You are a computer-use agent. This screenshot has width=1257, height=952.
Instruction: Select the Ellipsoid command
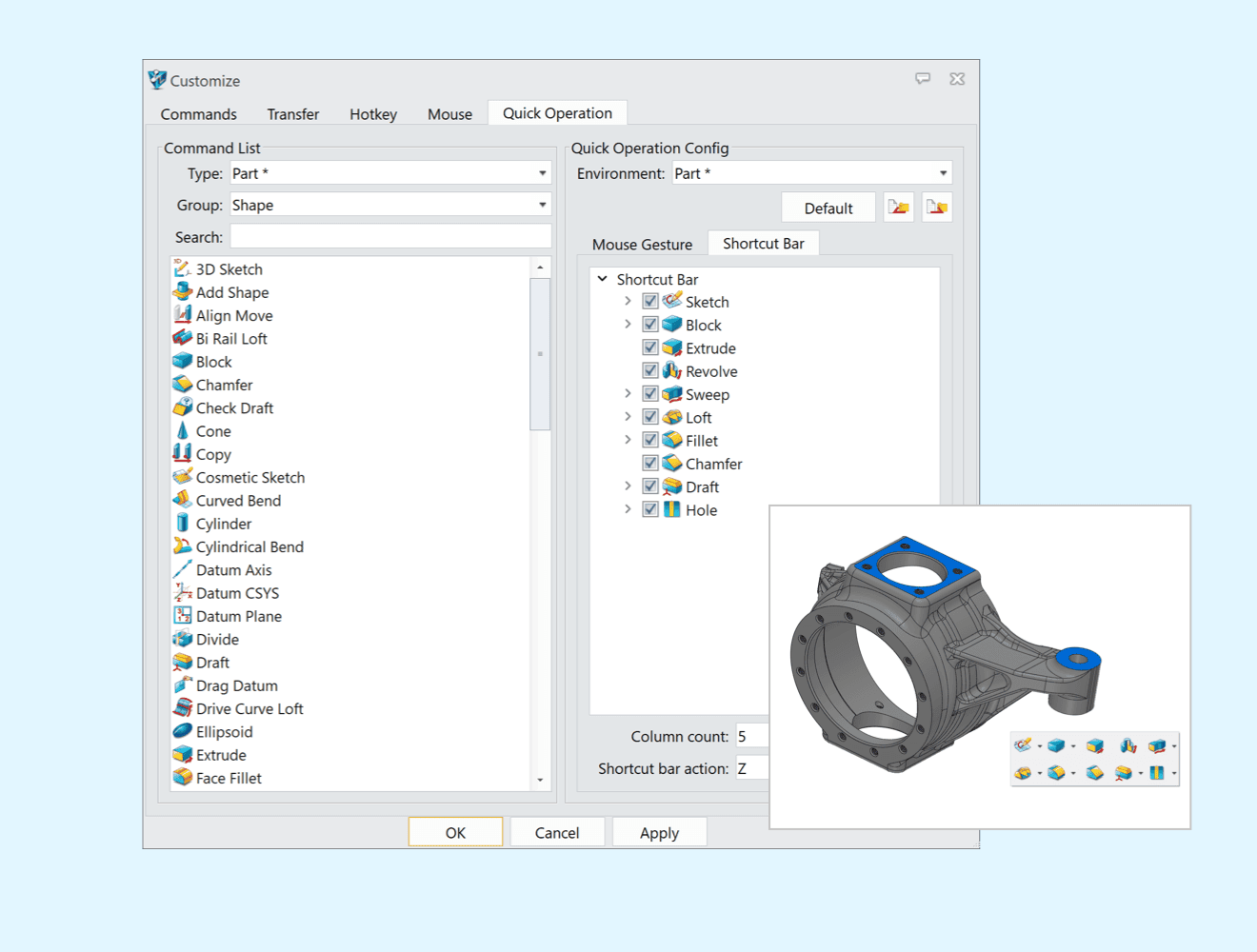pos(224,731)
